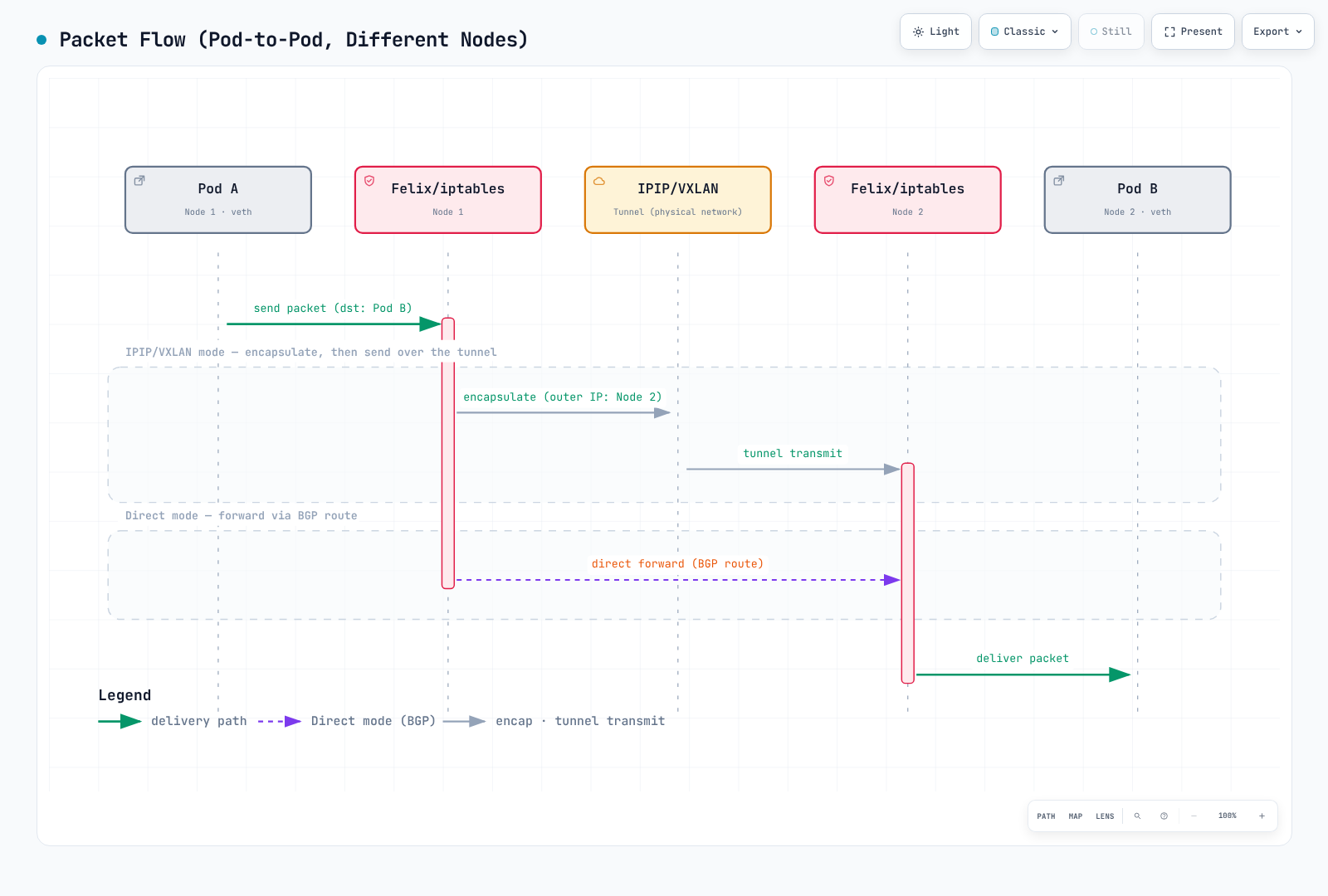This screenshot has height=896, width=1328.
Task: Click the Pod B external-link icon
Action: [x=1059, y=180]
